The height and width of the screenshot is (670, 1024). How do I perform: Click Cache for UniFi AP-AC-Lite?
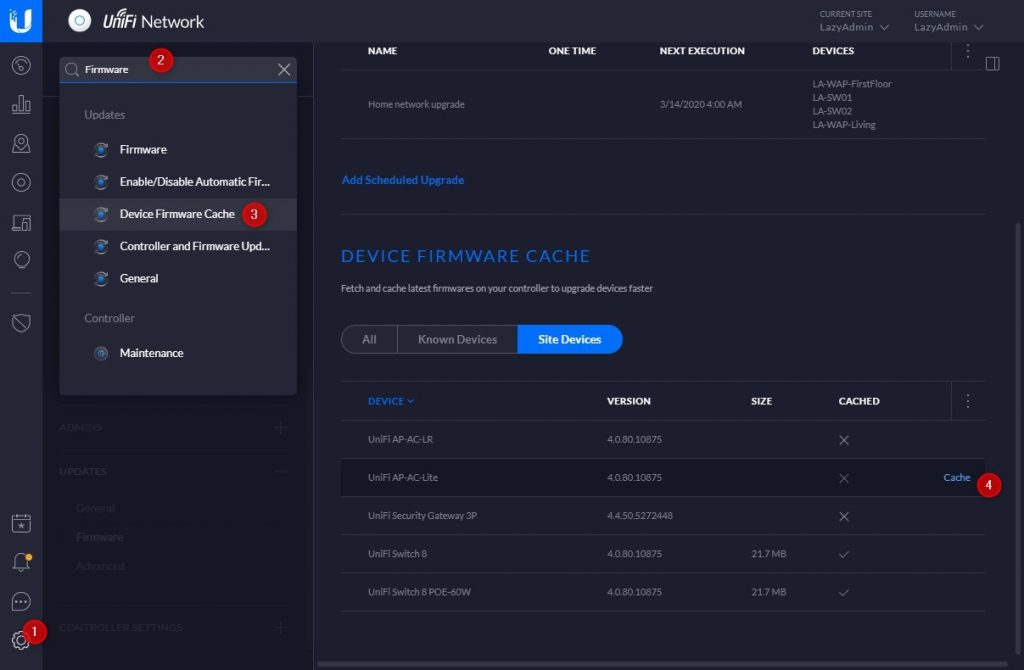(957, 478)
